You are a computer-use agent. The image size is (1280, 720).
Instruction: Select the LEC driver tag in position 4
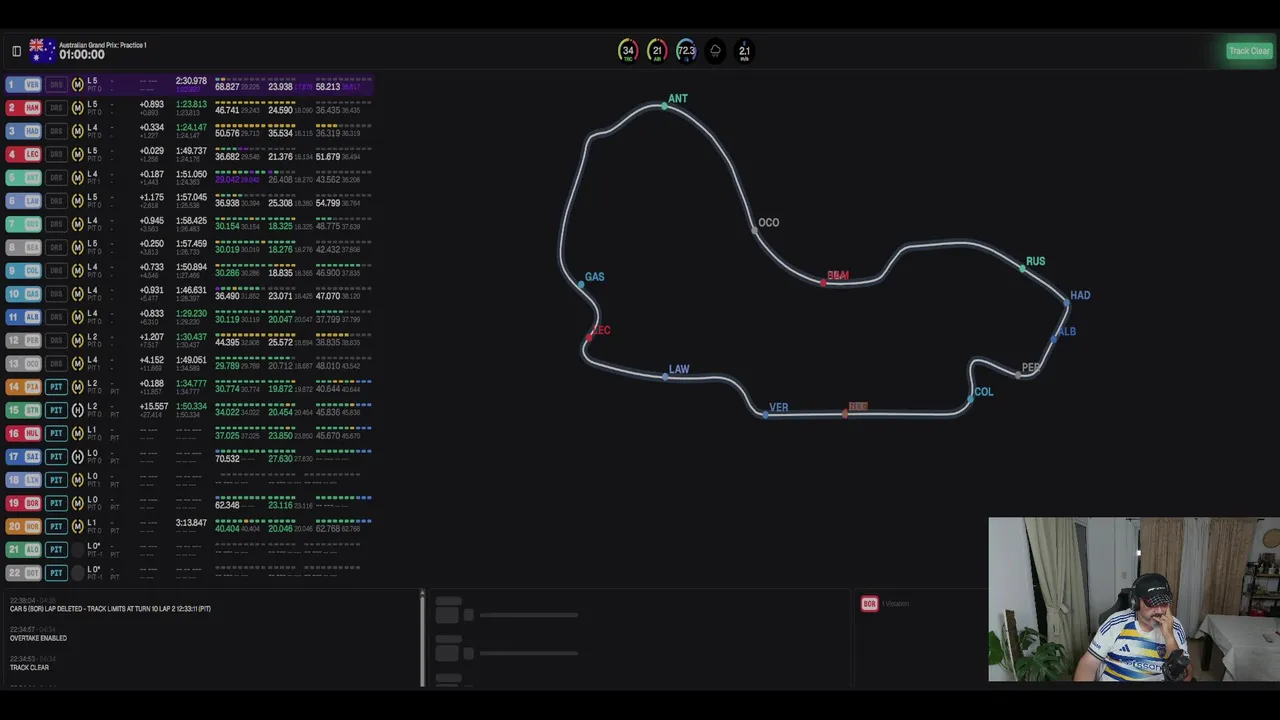(x=24, y=154)
